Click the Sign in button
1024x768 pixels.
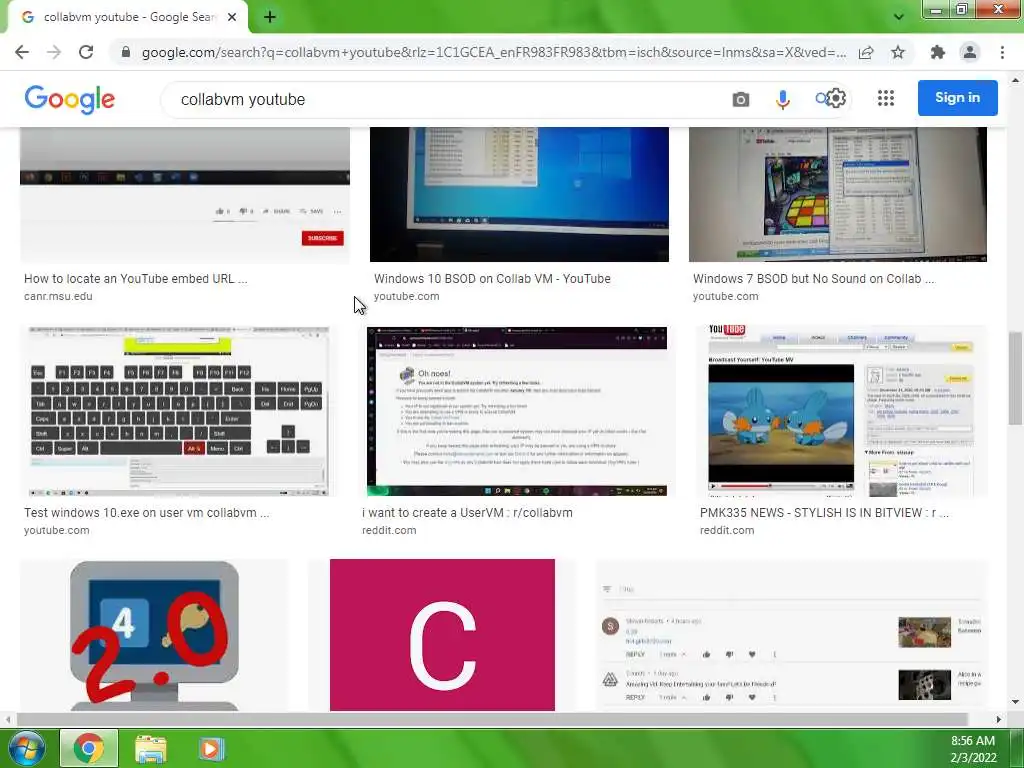click(x=957, y=98)
